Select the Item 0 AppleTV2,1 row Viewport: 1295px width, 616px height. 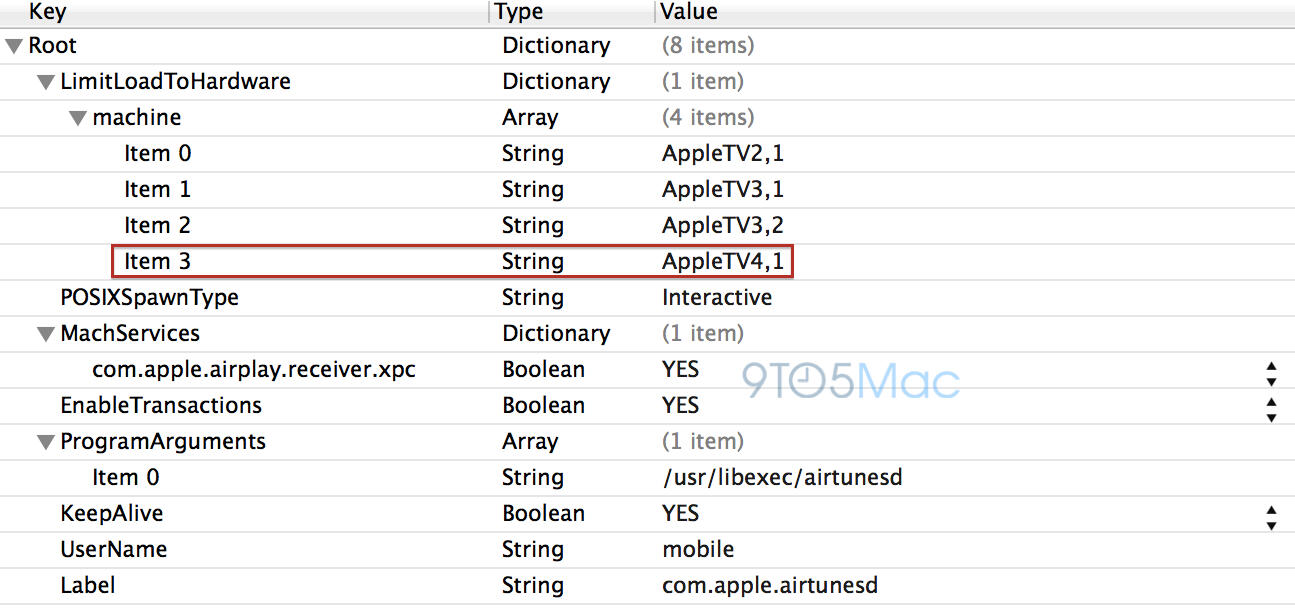click(647, 154)
